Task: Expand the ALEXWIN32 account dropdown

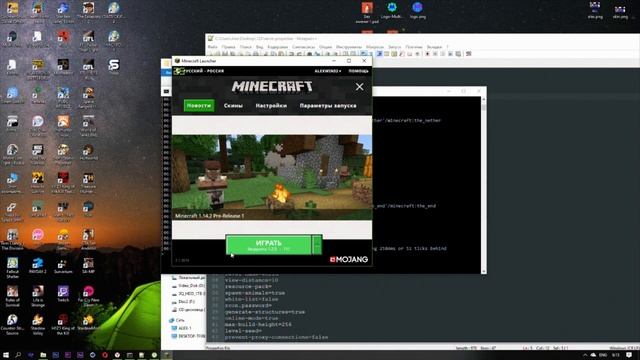Action: (x=328, y=71)
